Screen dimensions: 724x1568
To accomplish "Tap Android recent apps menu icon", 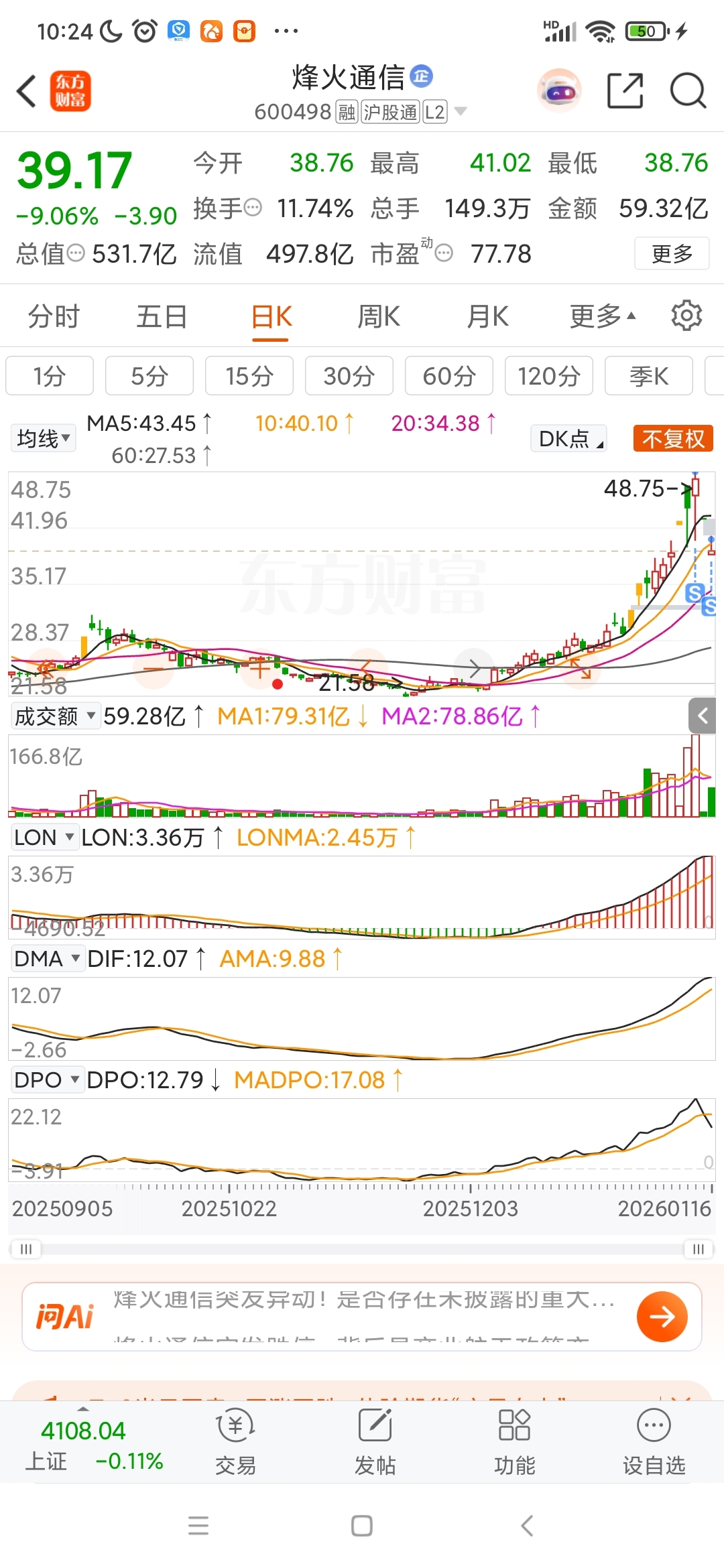I will [x=198, y=1526].
